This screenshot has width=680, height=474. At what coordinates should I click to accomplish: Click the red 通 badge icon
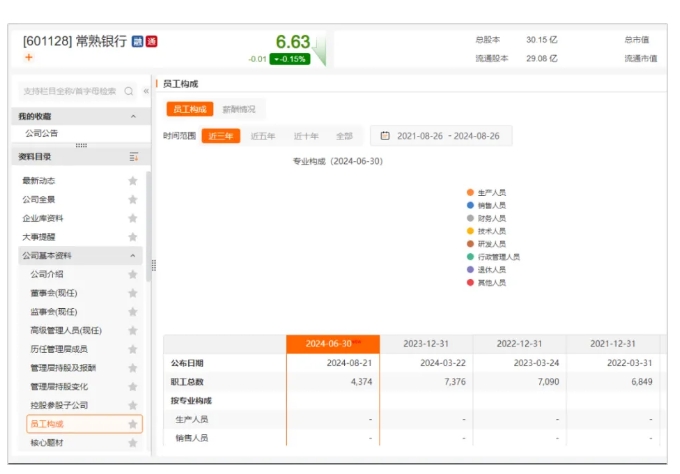click(151, 42)
